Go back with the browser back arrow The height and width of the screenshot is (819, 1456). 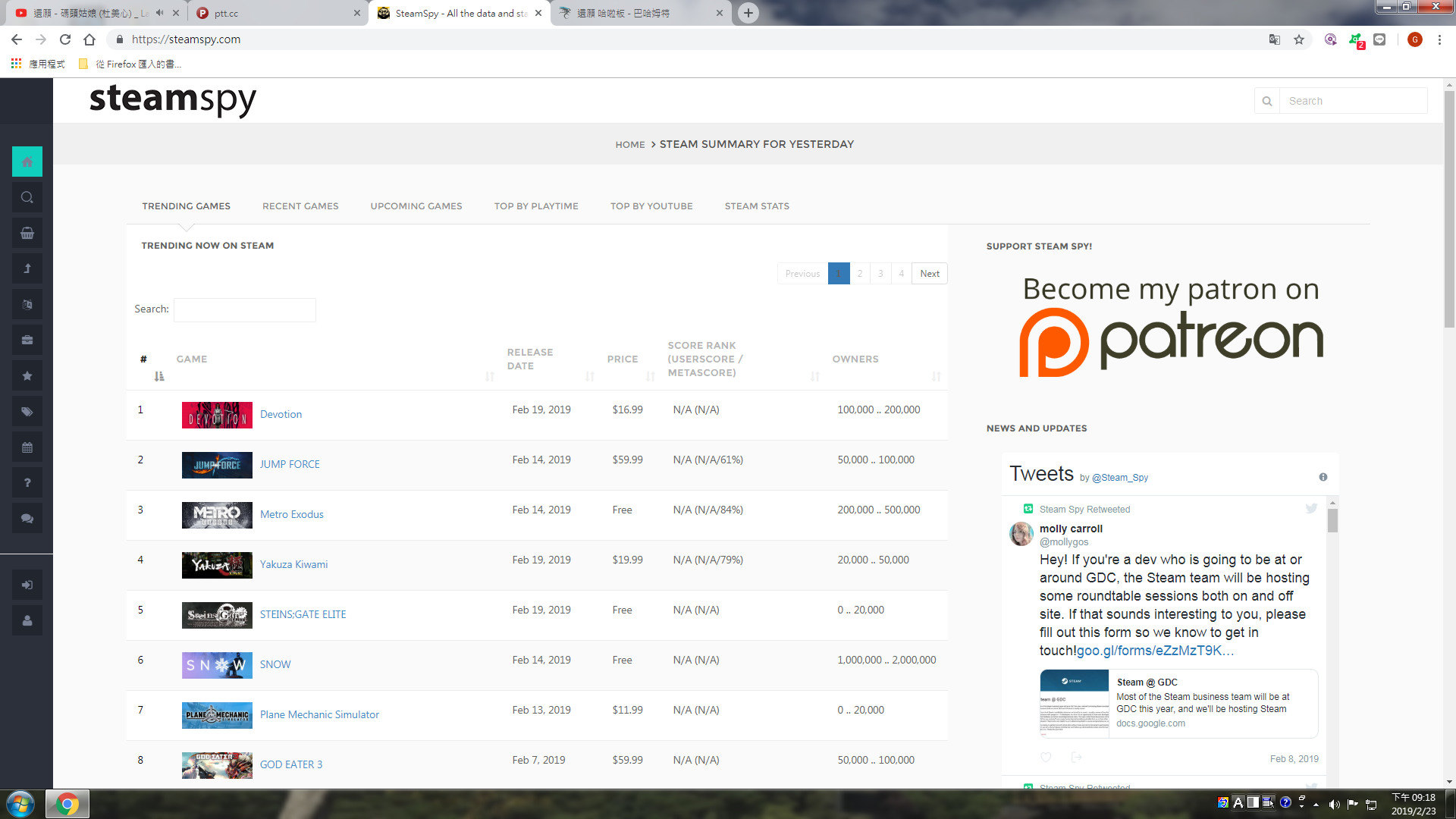[17, 39]
